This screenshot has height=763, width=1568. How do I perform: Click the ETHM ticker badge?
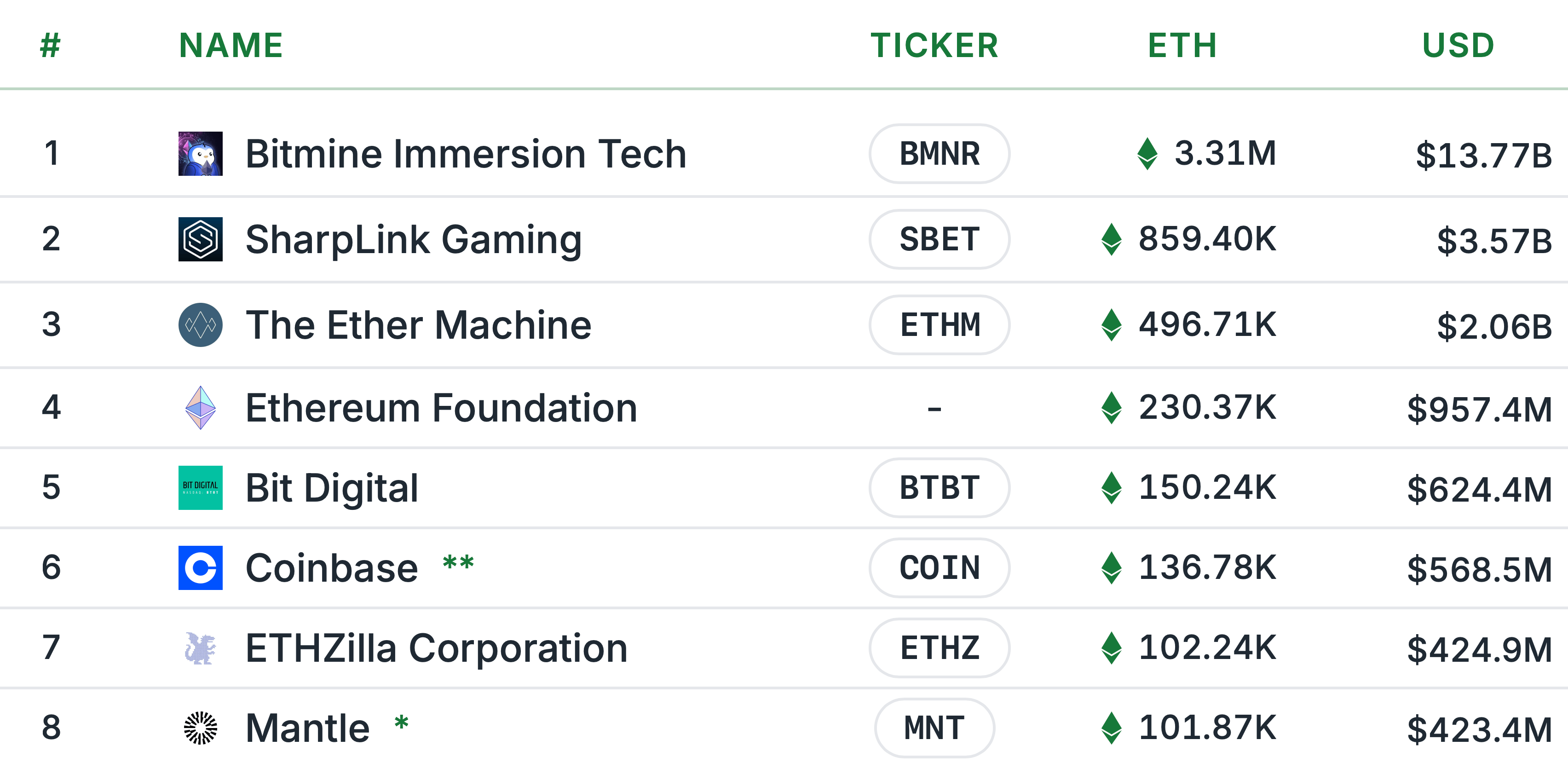(x=939, y=324)
